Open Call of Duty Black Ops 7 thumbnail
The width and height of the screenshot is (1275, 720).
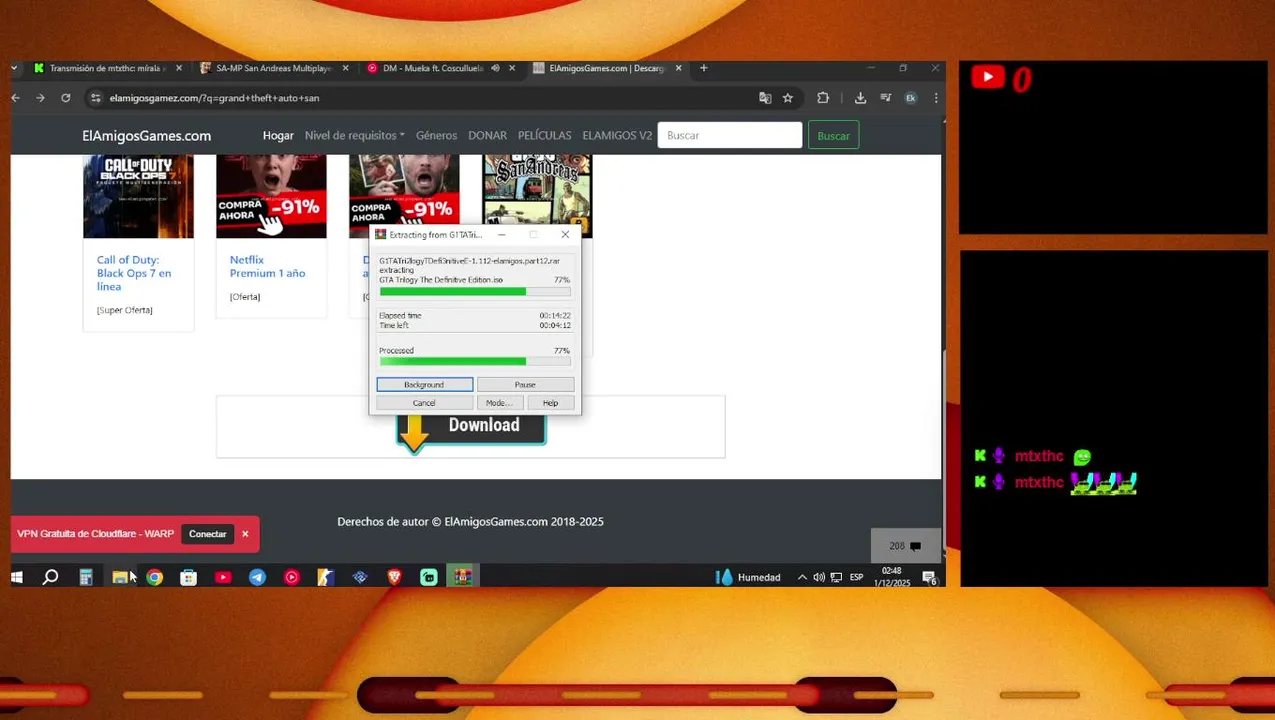tap(138, 196)
